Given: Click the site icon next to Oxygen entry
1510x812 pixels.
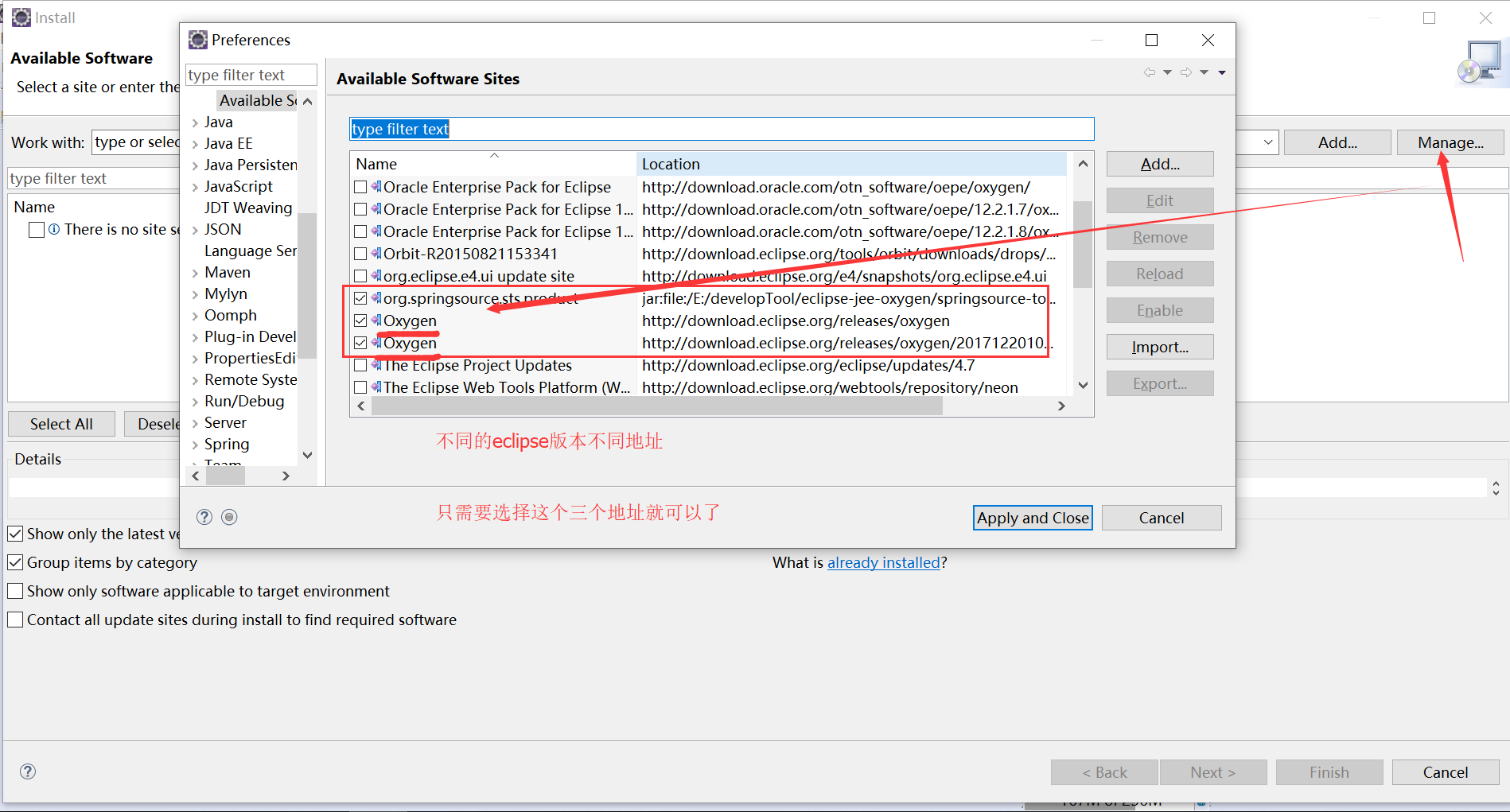Looking at the screenshot, I should 375,321.
